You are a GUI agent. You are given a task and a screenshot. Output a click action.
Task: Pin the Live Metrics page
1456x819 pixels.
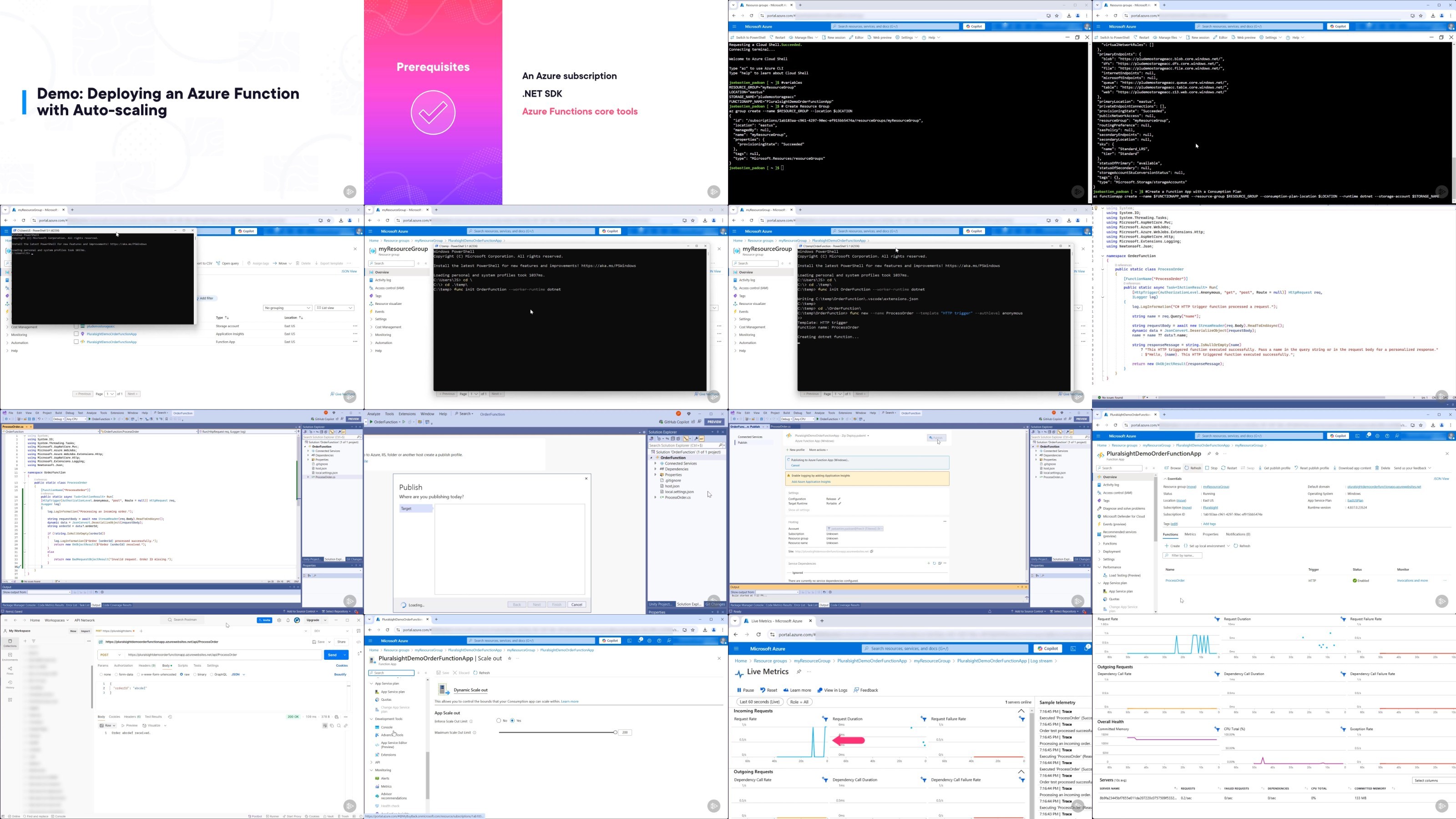(x=799, y=672)
